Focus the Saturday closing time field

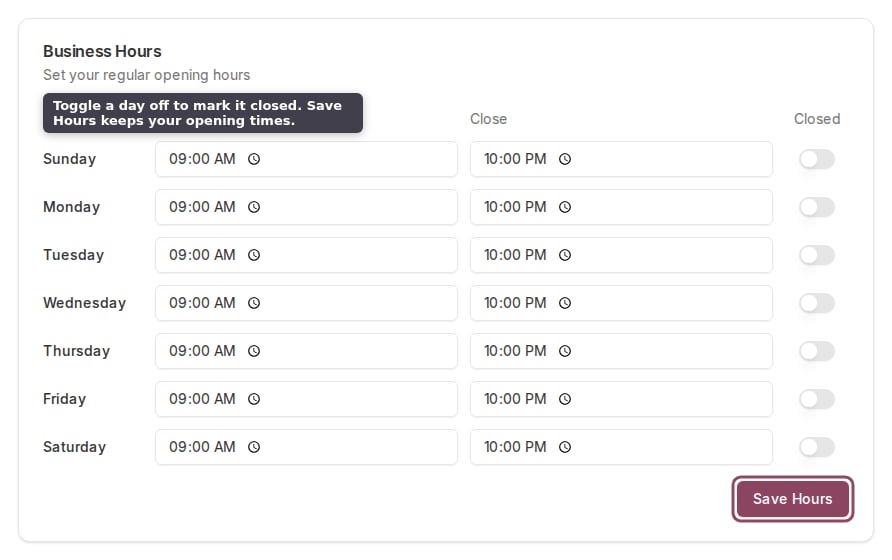[621, 447]
